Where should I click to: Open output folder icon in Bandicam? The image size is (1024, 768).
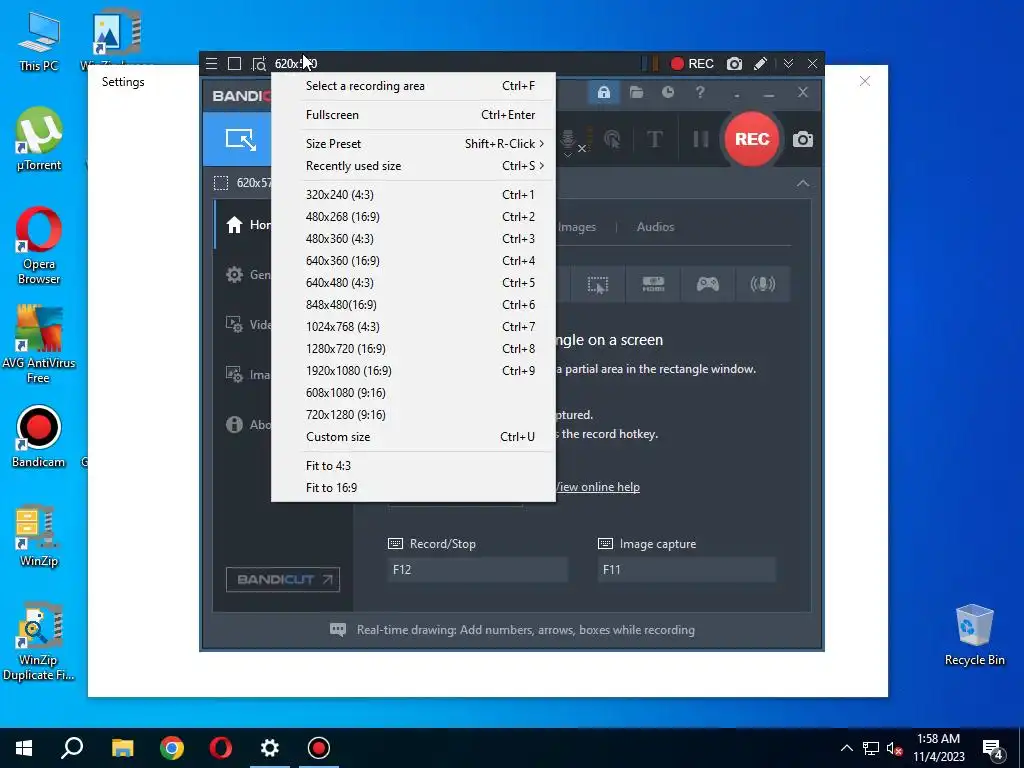(x=636, y=92)
